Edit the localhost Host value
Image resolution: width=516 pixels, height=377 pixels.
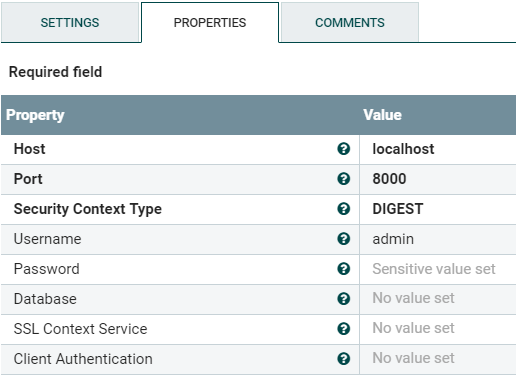pos(438,149)
